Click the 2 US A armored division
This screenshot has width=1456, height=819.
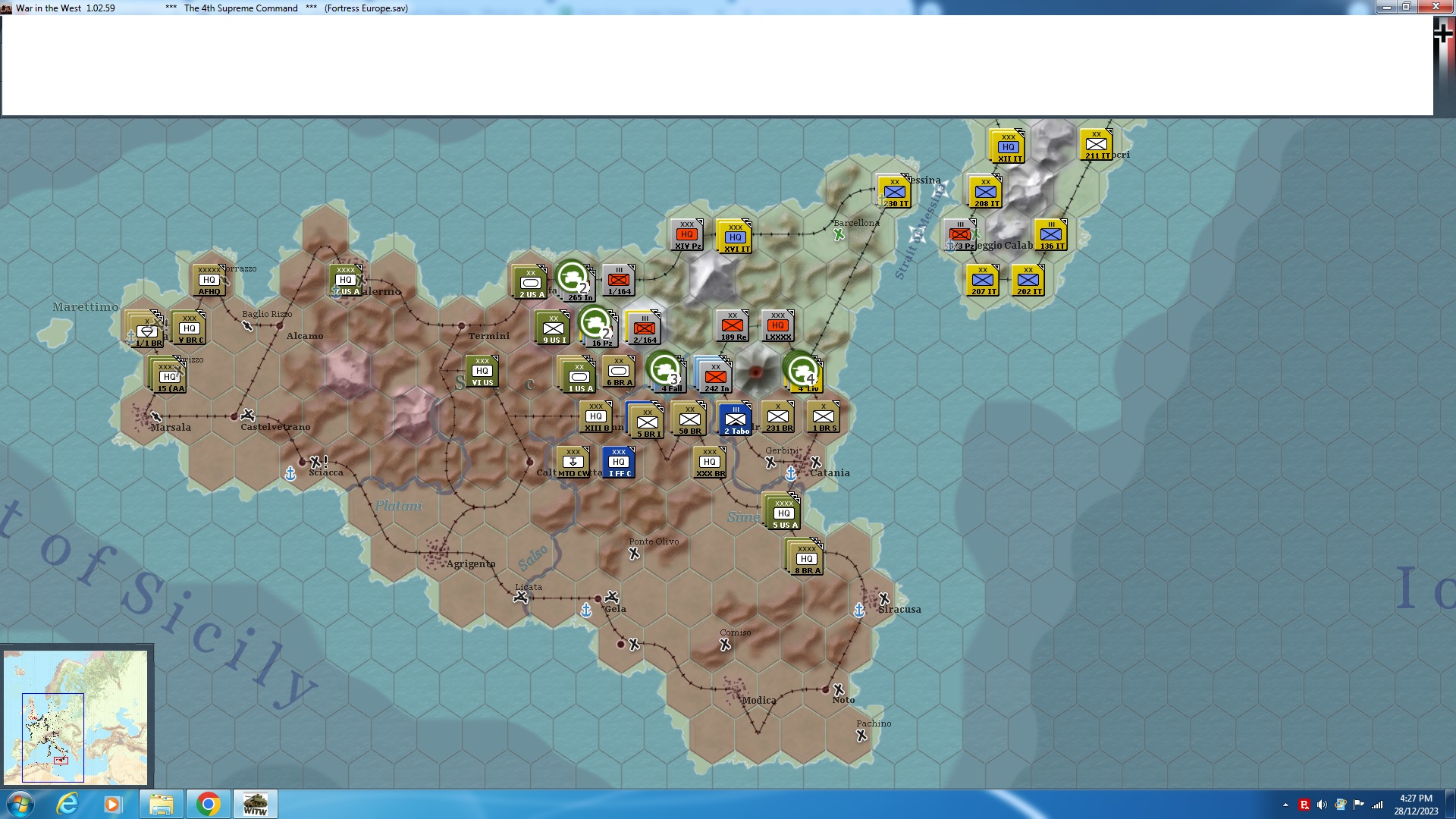[530, 283]
